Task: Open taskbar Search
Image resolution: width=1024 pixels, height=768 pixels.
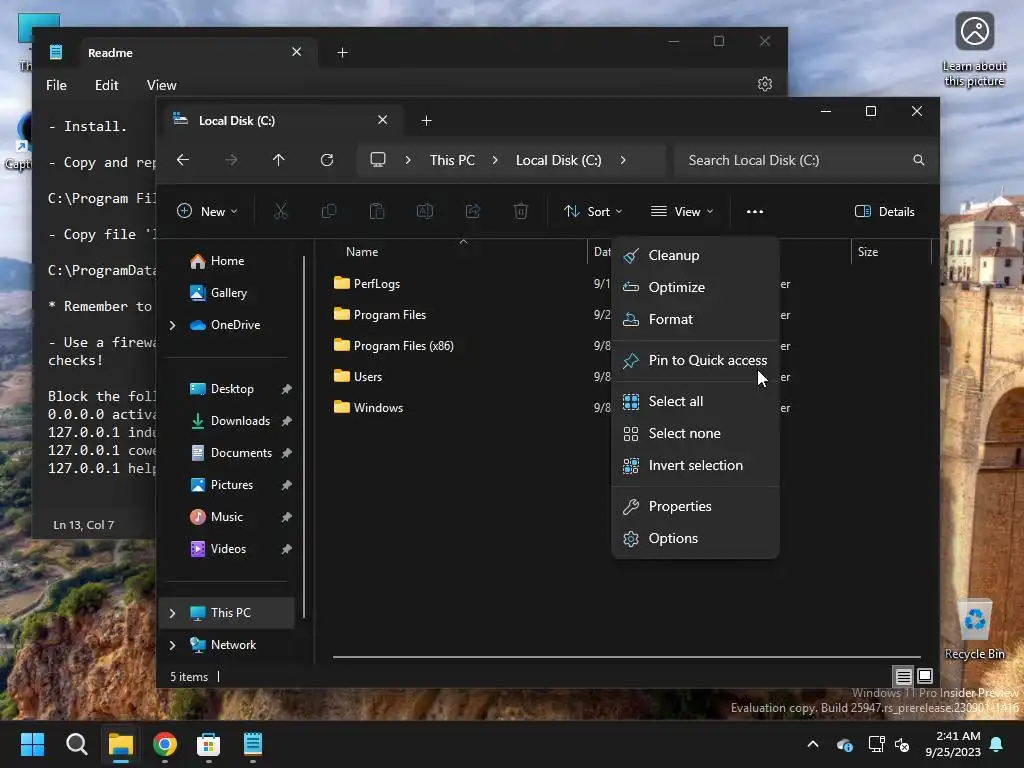Action: click(77, 744)
